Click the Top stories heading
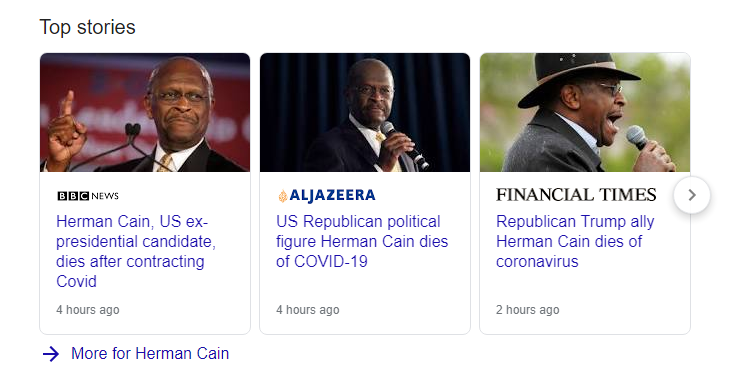 pyautogui.click(x=87, y=27)
